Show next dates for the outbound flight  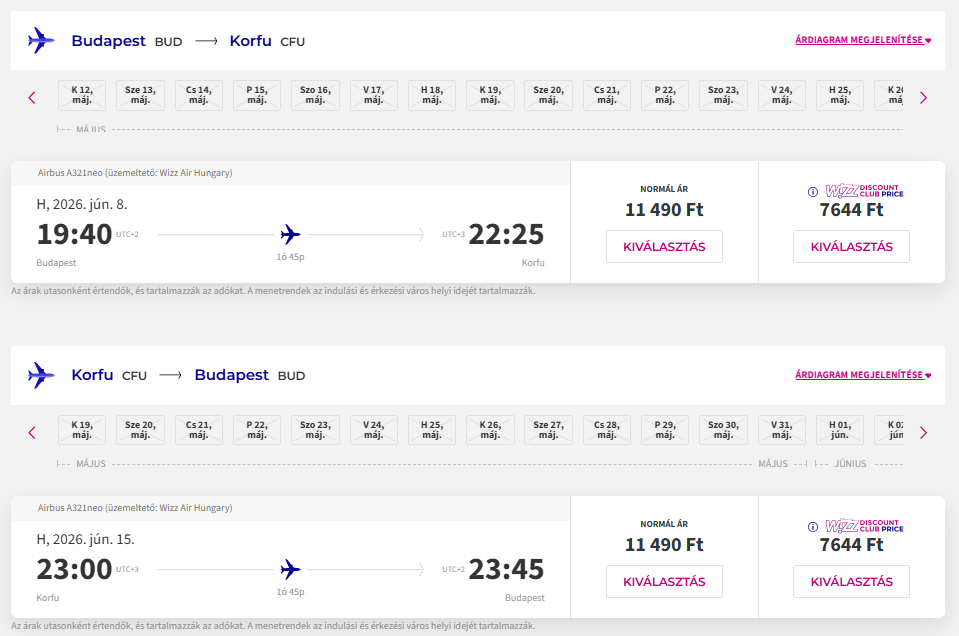[x=923, y=97]
